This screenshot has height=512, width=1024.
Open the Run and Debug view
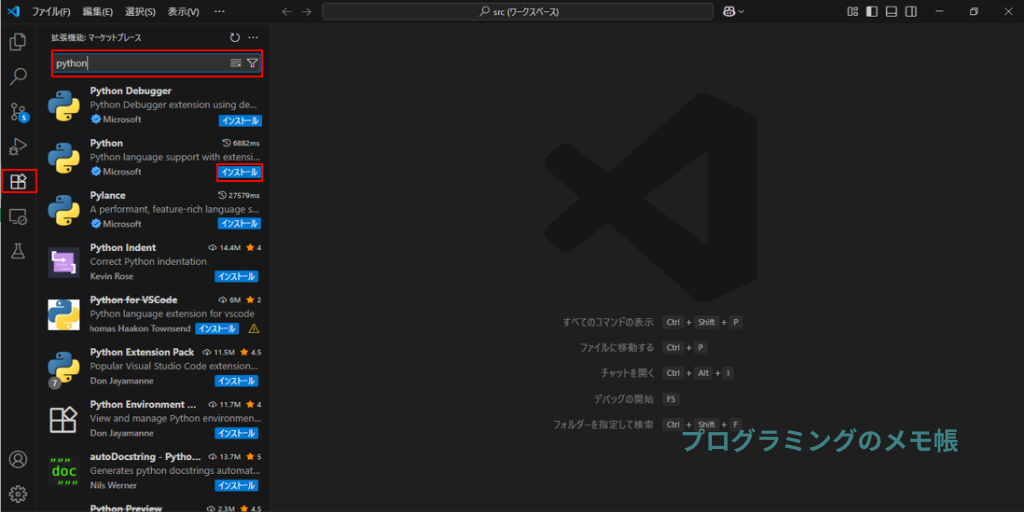pos(18,147)
